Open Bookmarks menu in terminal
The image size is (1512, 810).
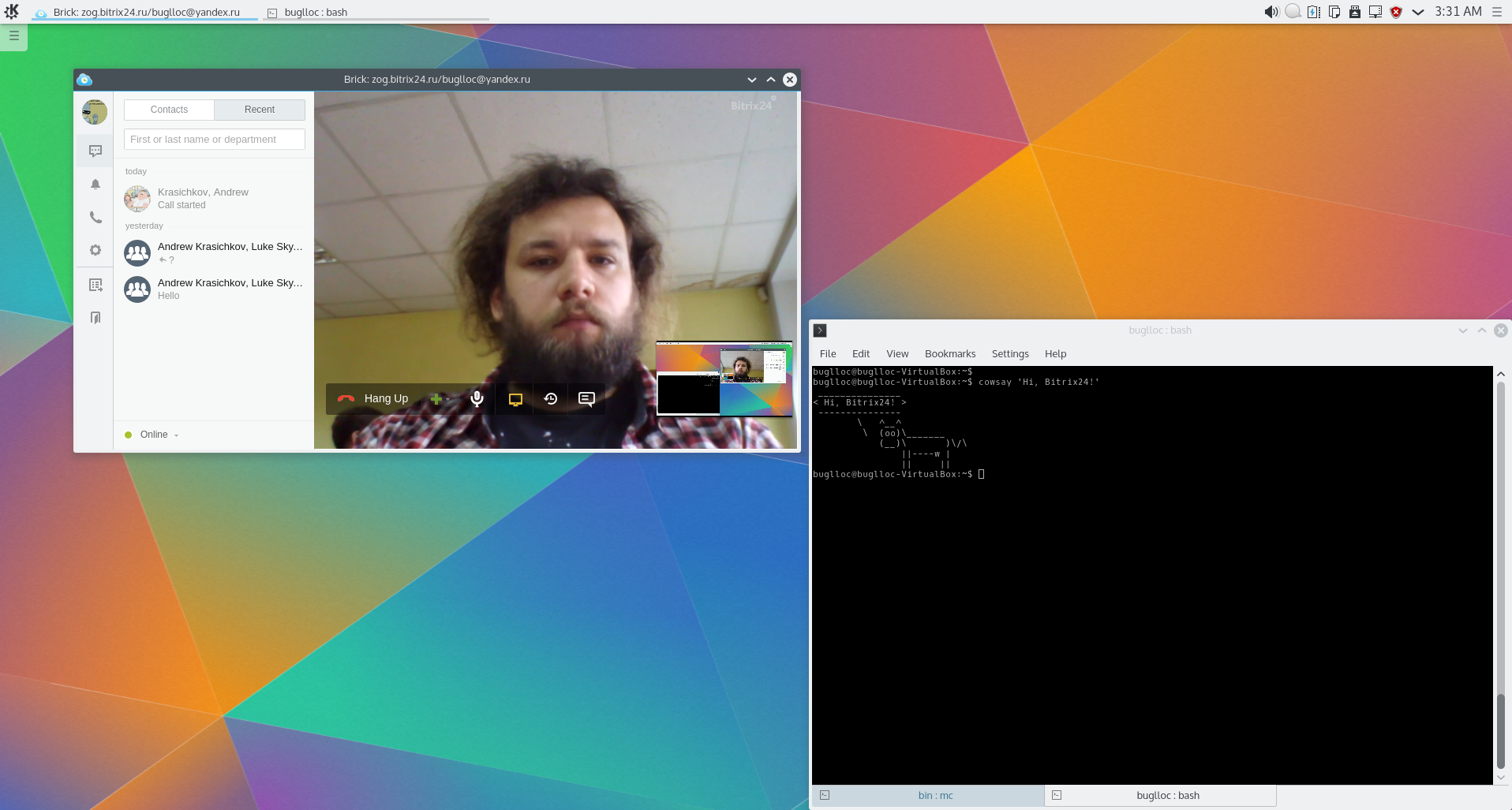pyautogui.click(x=950, y=354)
